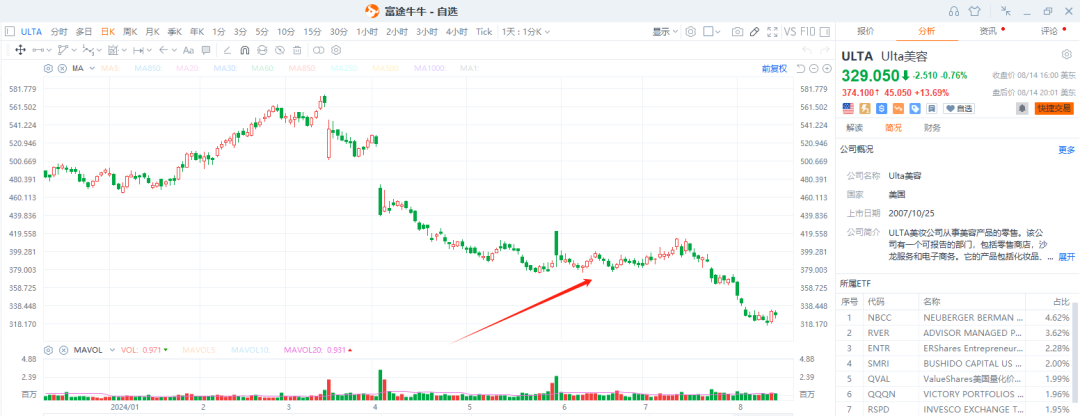Select the crosshair move cursor tool
1080x416 pixels.
tap(21, 50)
